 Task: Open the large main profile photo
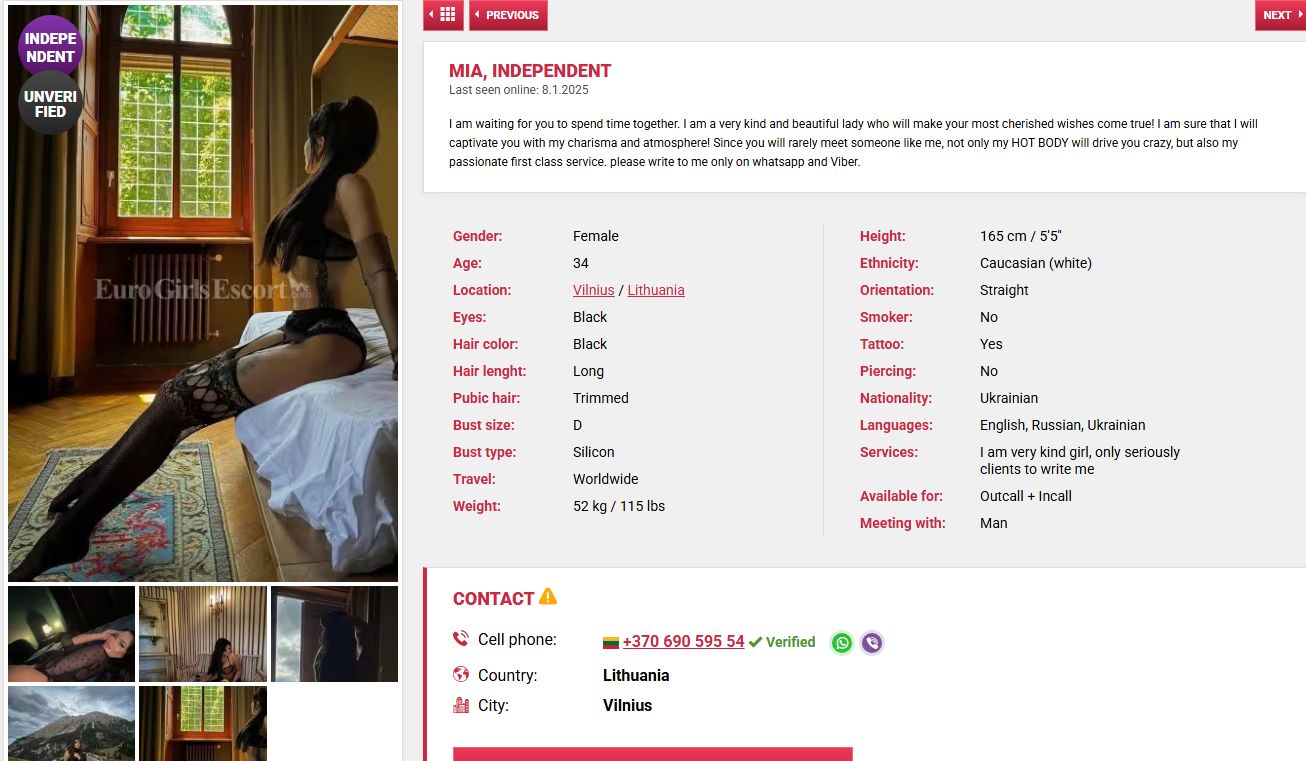click(203, 293)
